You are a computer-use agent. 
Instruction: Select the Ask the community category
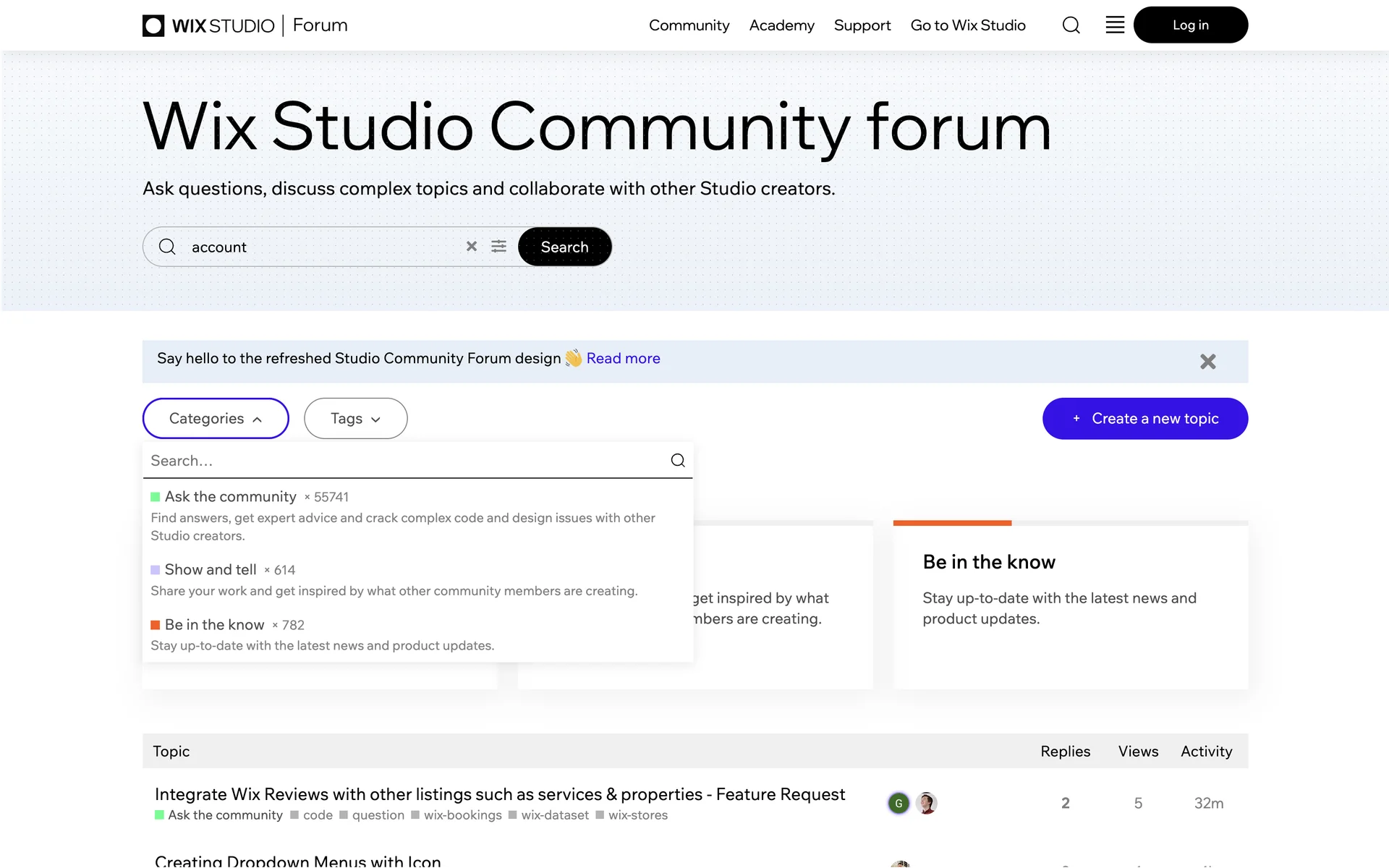[x=230, y=497]
